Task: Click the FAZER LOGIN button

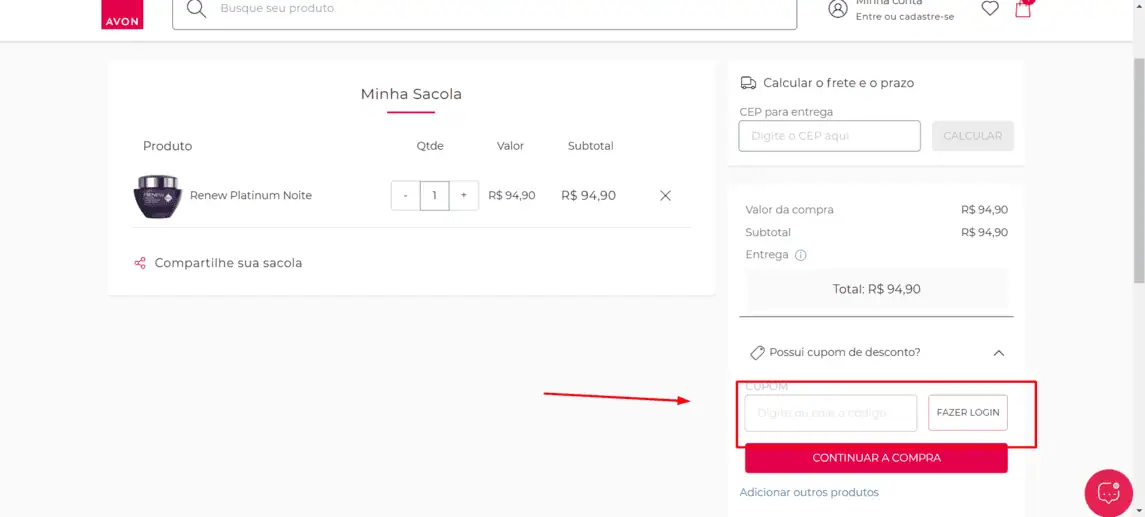Action: click(968, 413)
